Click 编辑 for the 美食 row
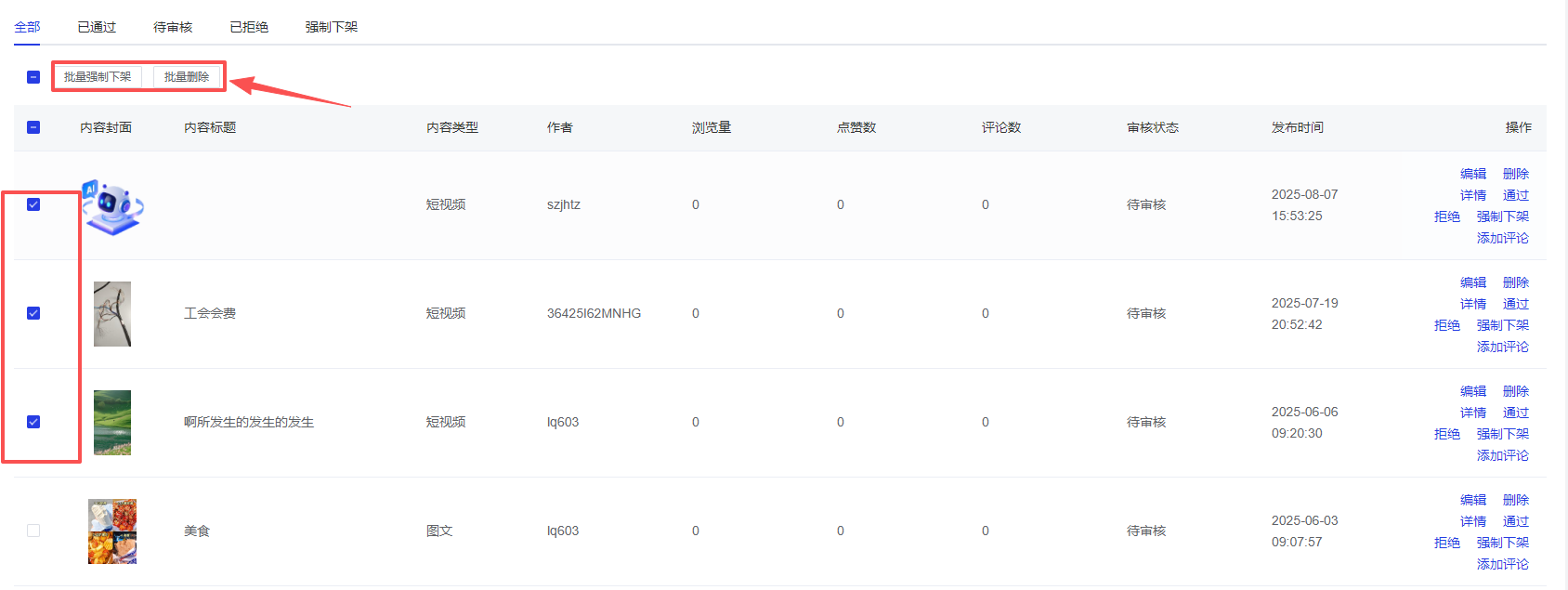 pyautogui.click(x=1473, y=500)
